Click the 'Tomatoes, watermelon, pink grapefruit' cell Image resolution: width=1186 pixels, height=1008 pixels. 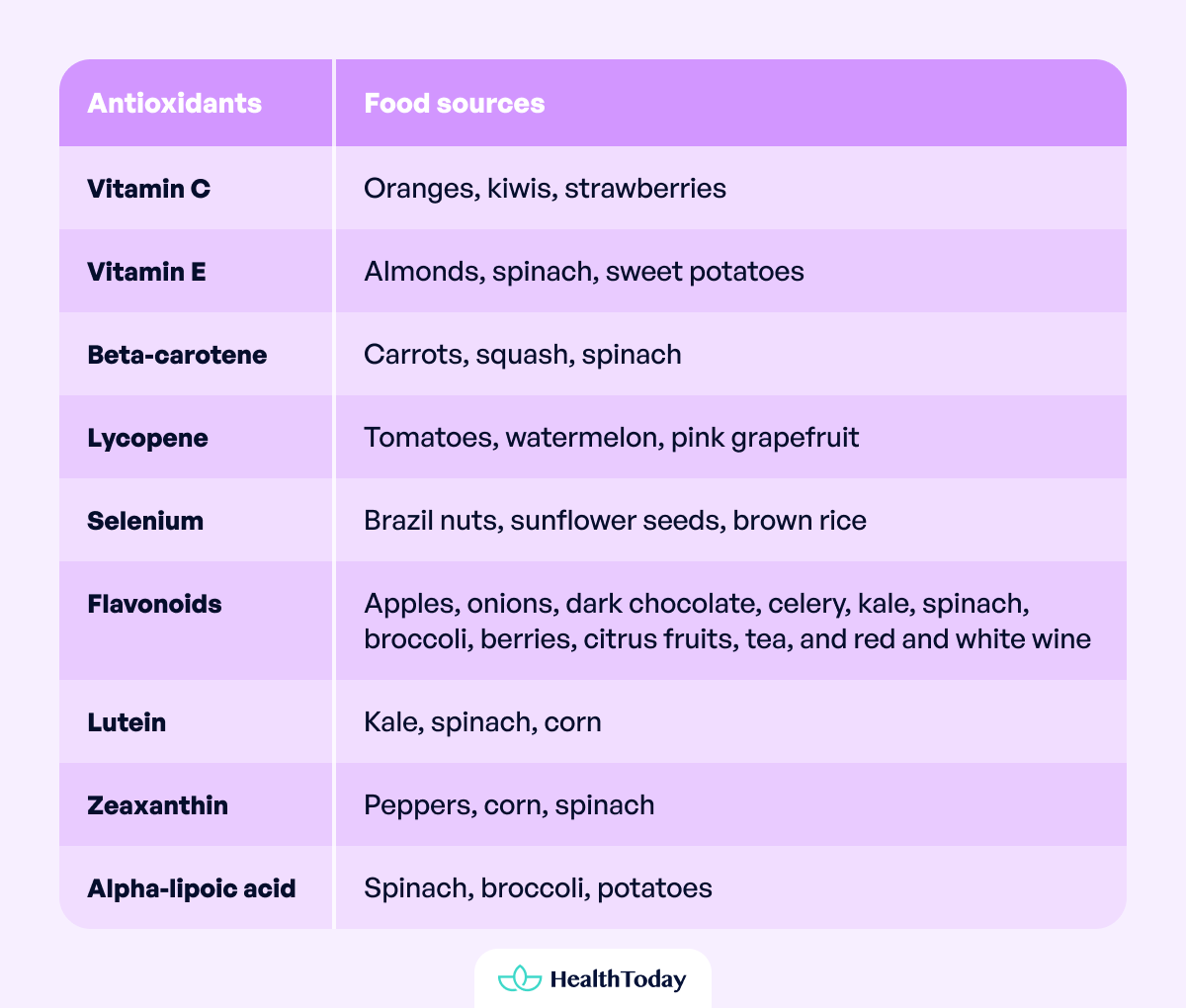pyautogui.click(x=612, y=438)
